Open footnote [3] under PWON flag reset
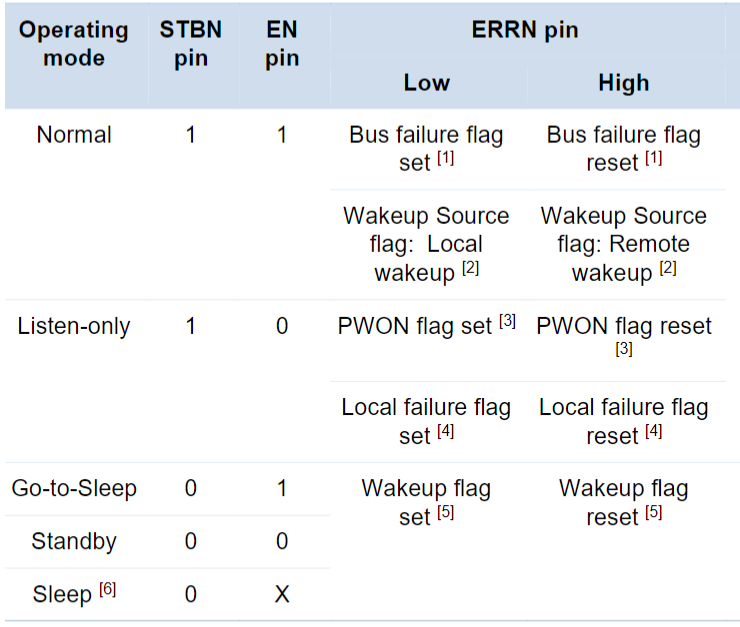Image resolution: width=740 pixels, height=627 pixels. pyautogui.click(x=624, y=349)
